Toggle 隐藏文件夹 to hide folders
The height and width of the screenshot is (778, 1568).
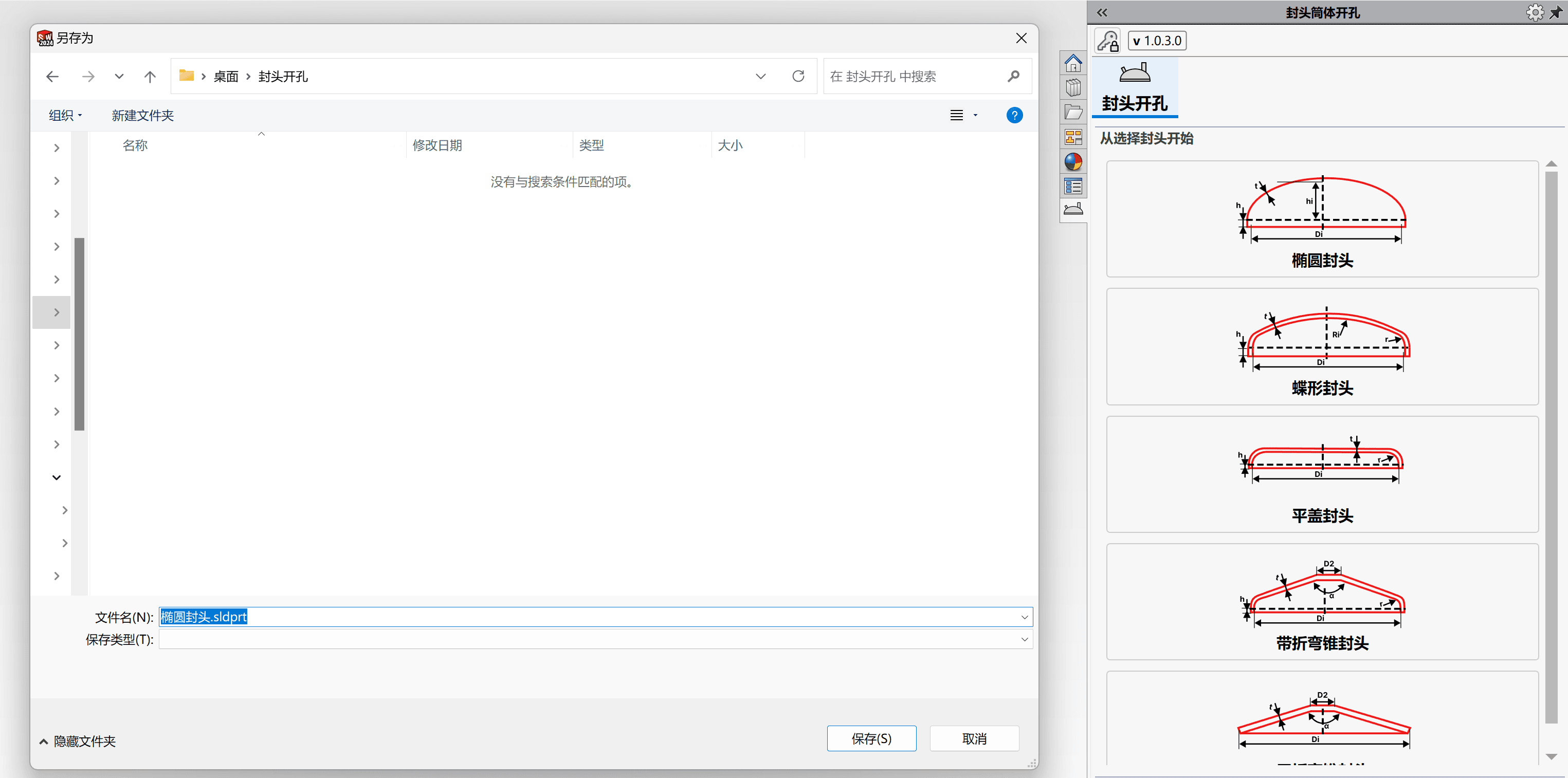(77, 741)
